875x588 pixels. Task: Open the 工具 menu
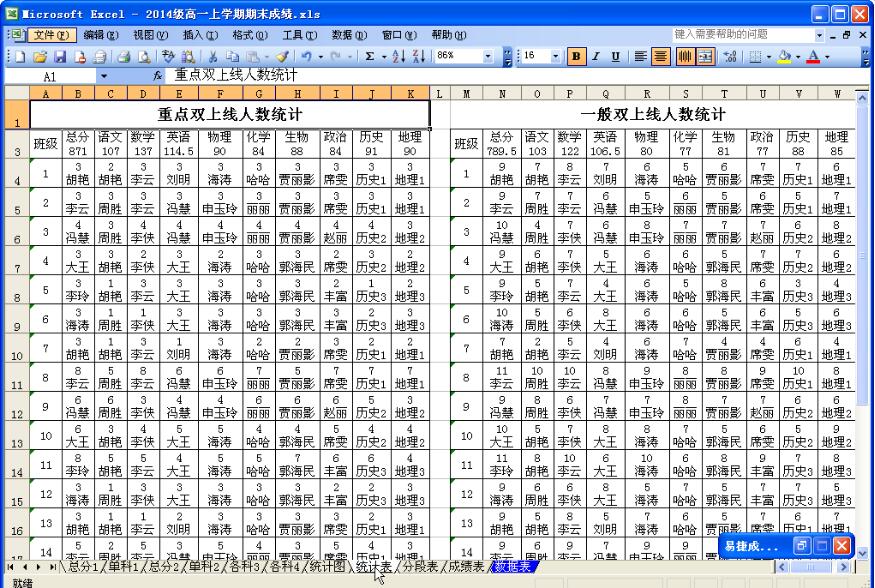click(x=300, y=35)
